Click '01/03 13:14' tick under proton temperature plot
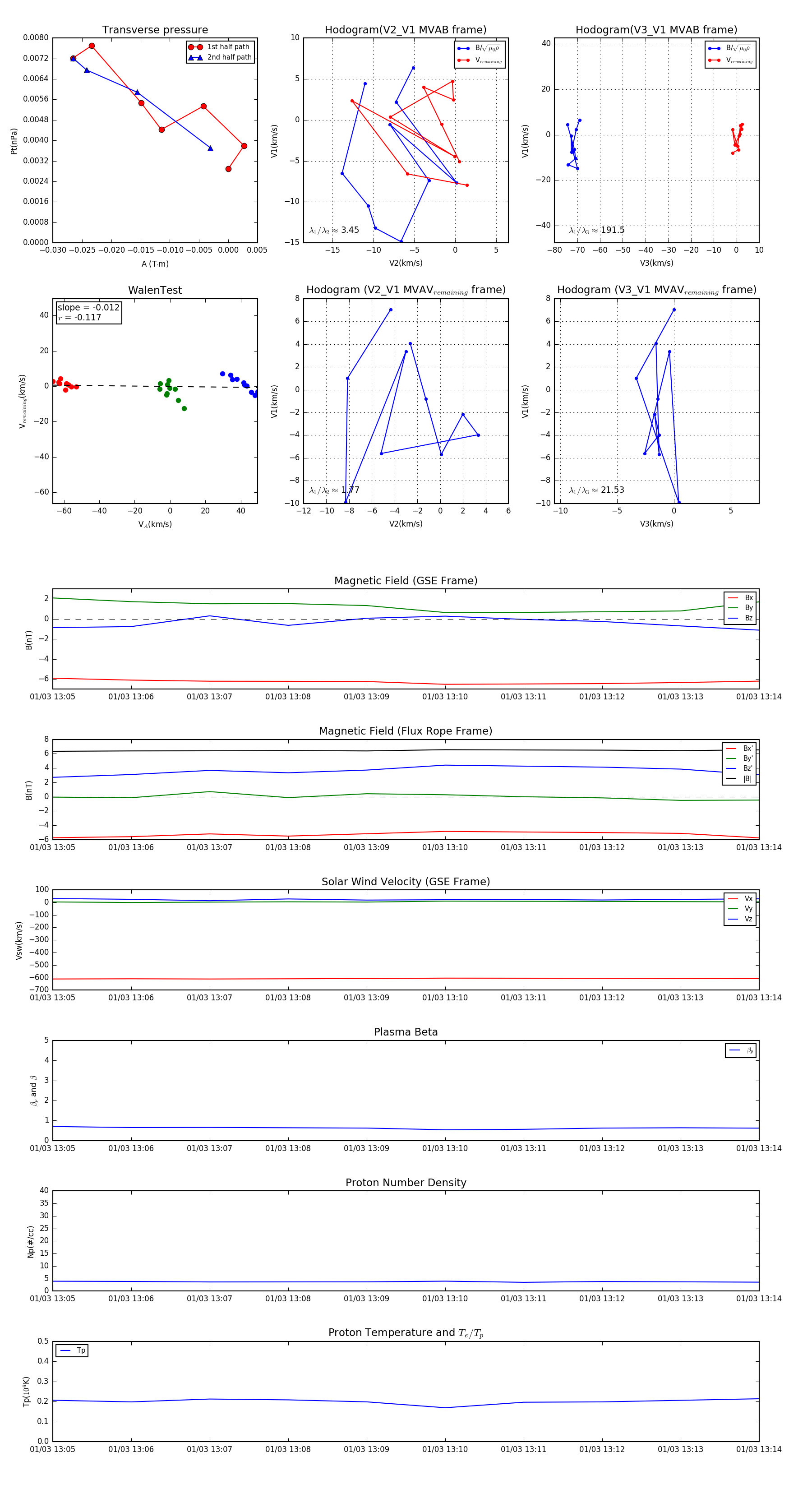 tap(759, 1449)
